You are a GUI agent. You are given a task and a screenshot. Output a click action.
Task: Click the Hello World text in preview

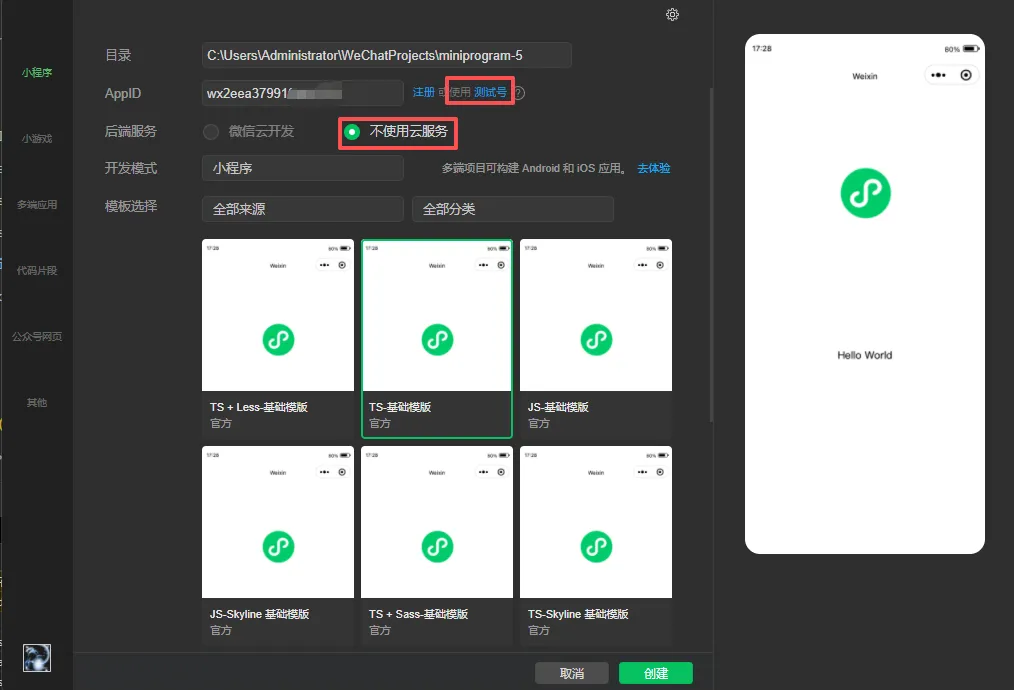865,355
